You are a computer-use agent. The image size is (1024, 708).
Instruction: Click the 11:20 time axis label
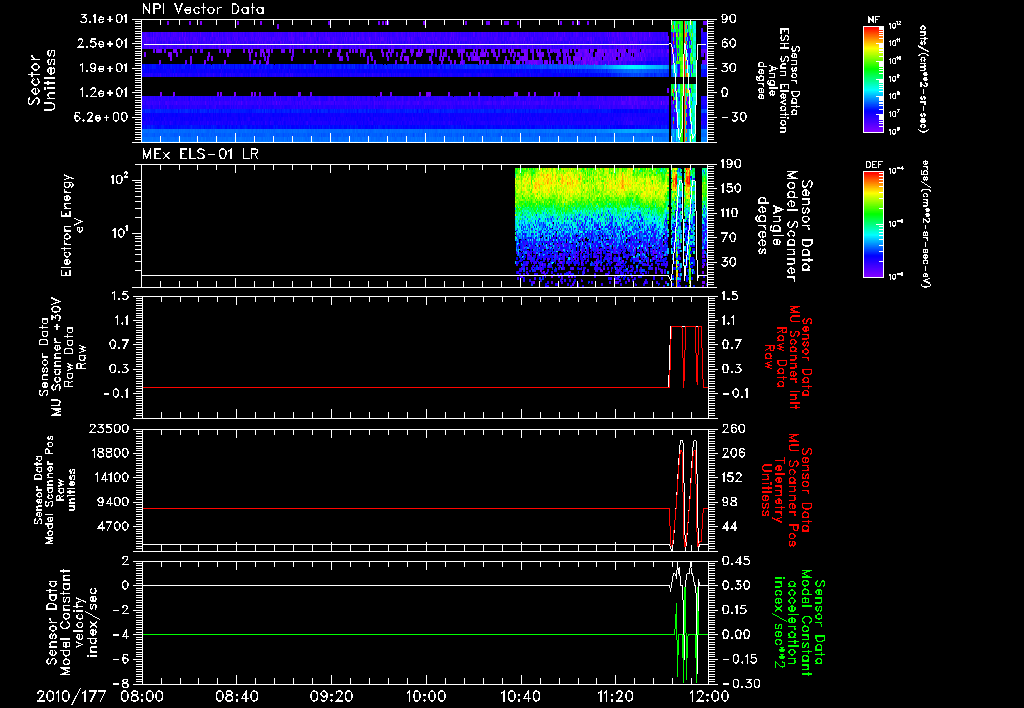pos(615,695)
